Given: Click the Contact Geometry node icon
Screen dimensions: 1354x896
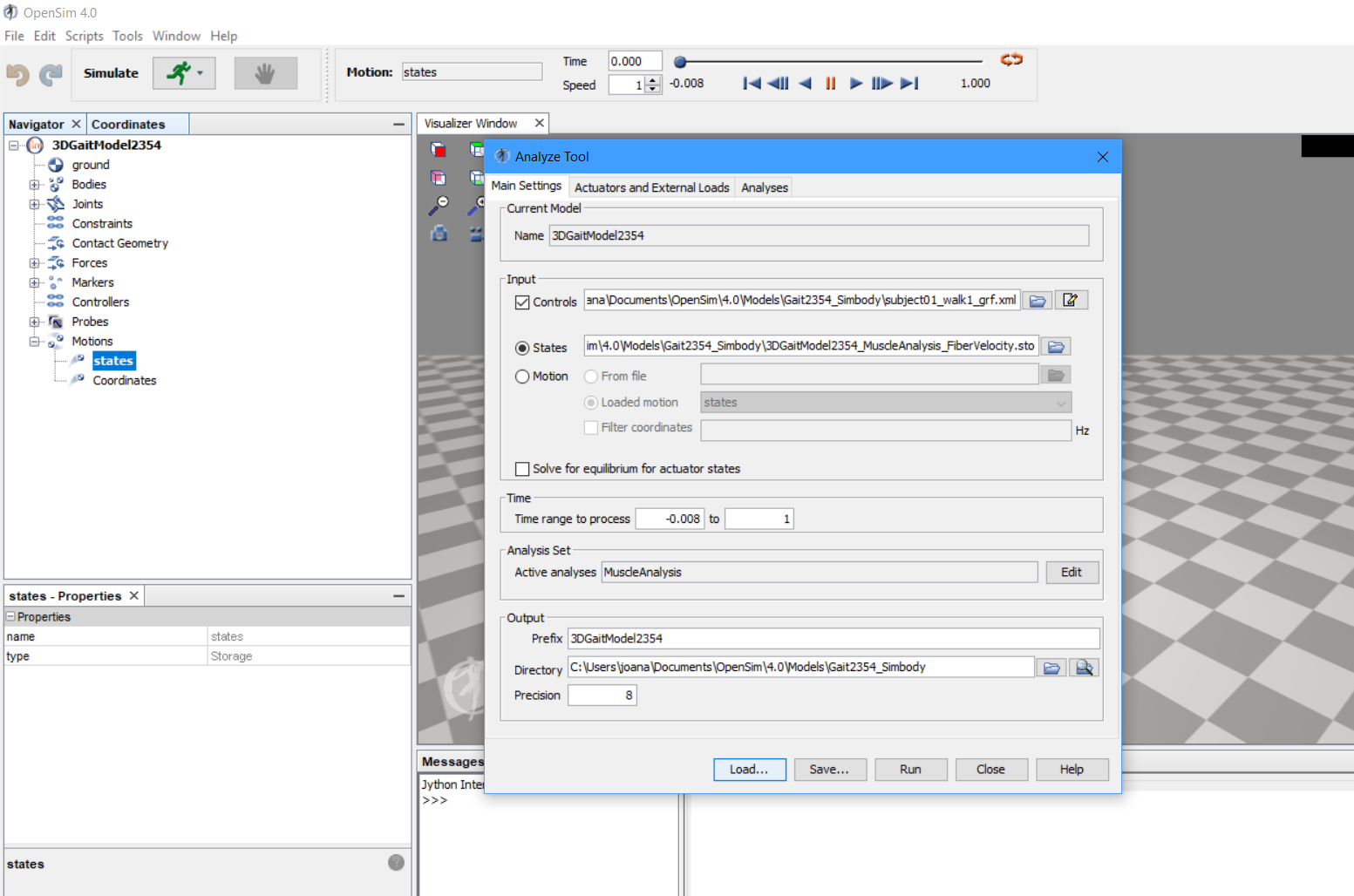Looking at the screenshot, I should click(x=56, y=243).
